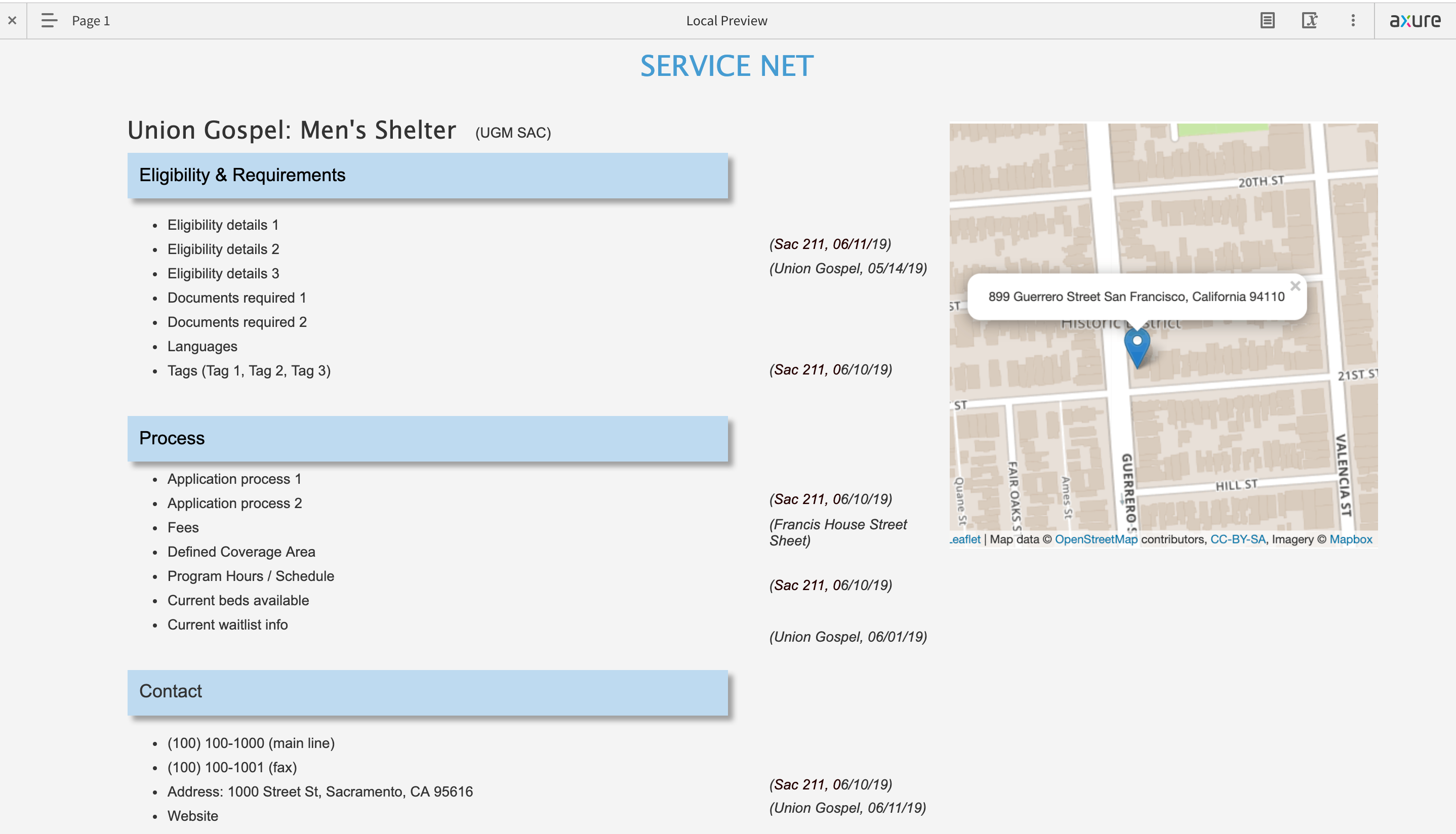Viewport: 1456px width, 834px height.
Task: Click the hamburger icon next to Page 1
Action: pyautogui.click(x=49, y=21)
